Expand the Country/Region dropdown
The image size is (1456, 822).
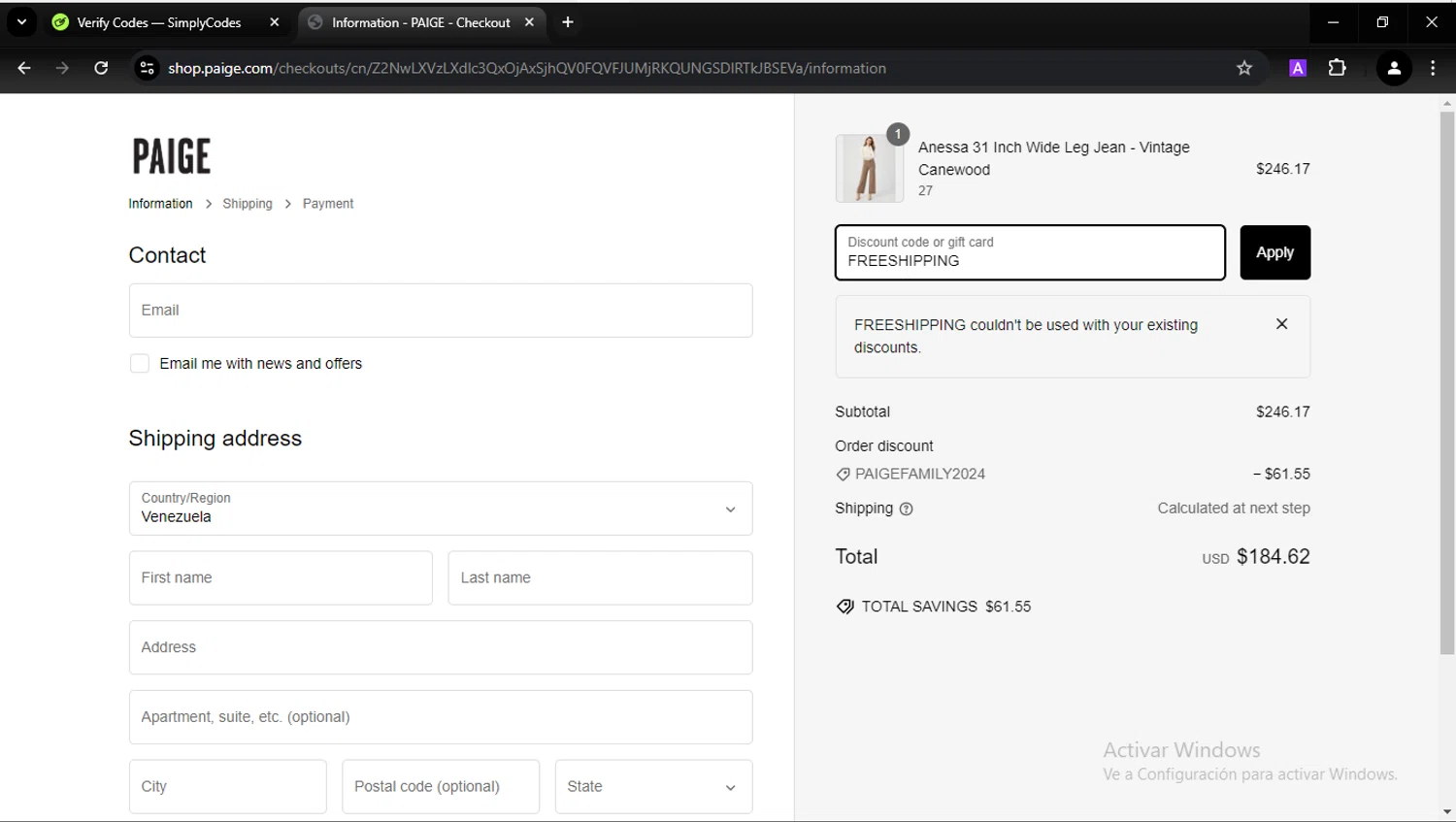coord(440,509)
